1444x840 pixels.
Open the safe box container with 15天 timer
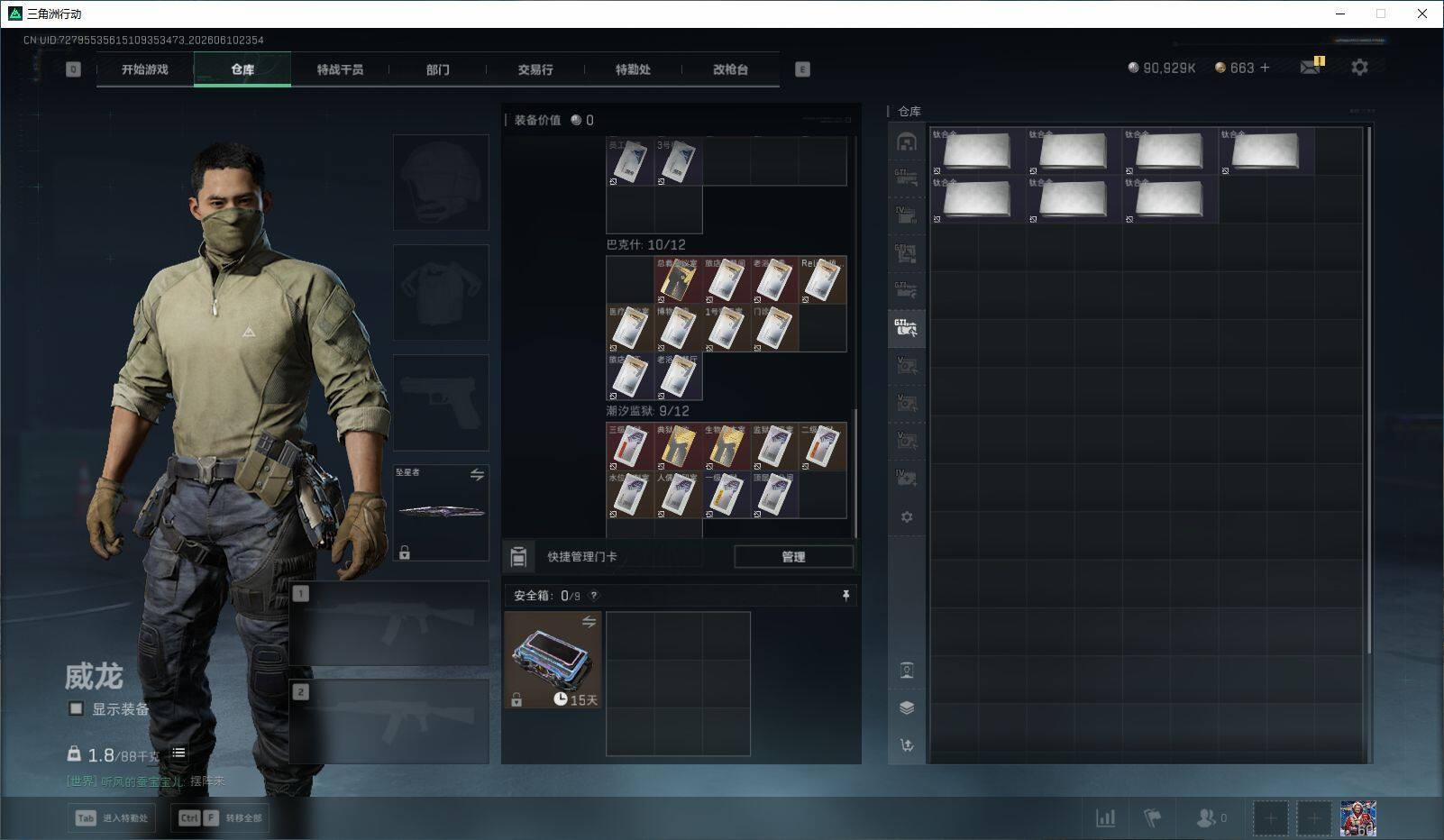tap(553, 660)
